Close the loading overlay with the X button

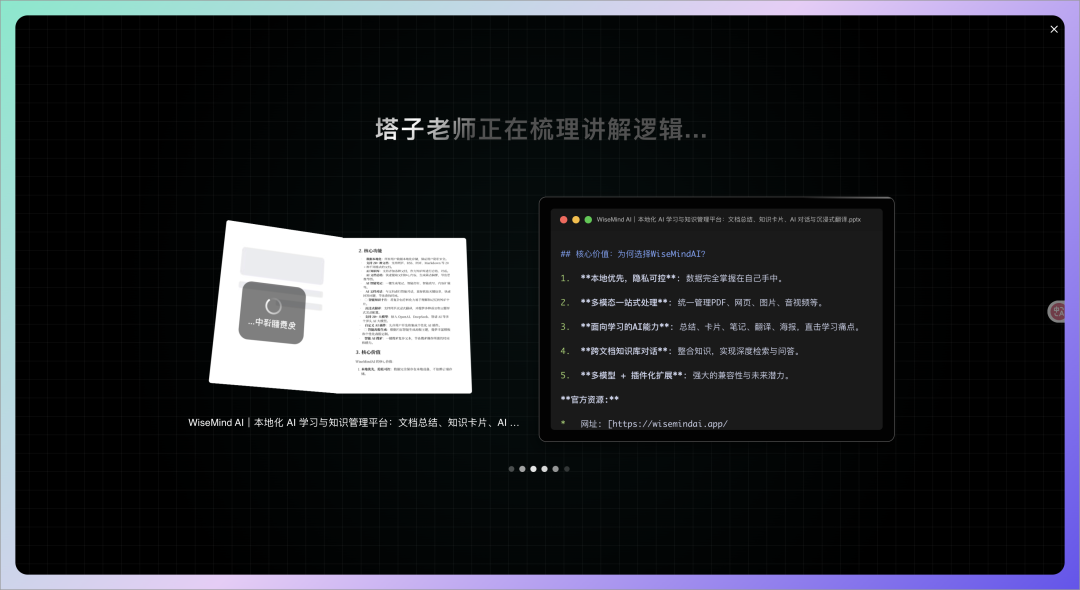(x=1054, y=29)
